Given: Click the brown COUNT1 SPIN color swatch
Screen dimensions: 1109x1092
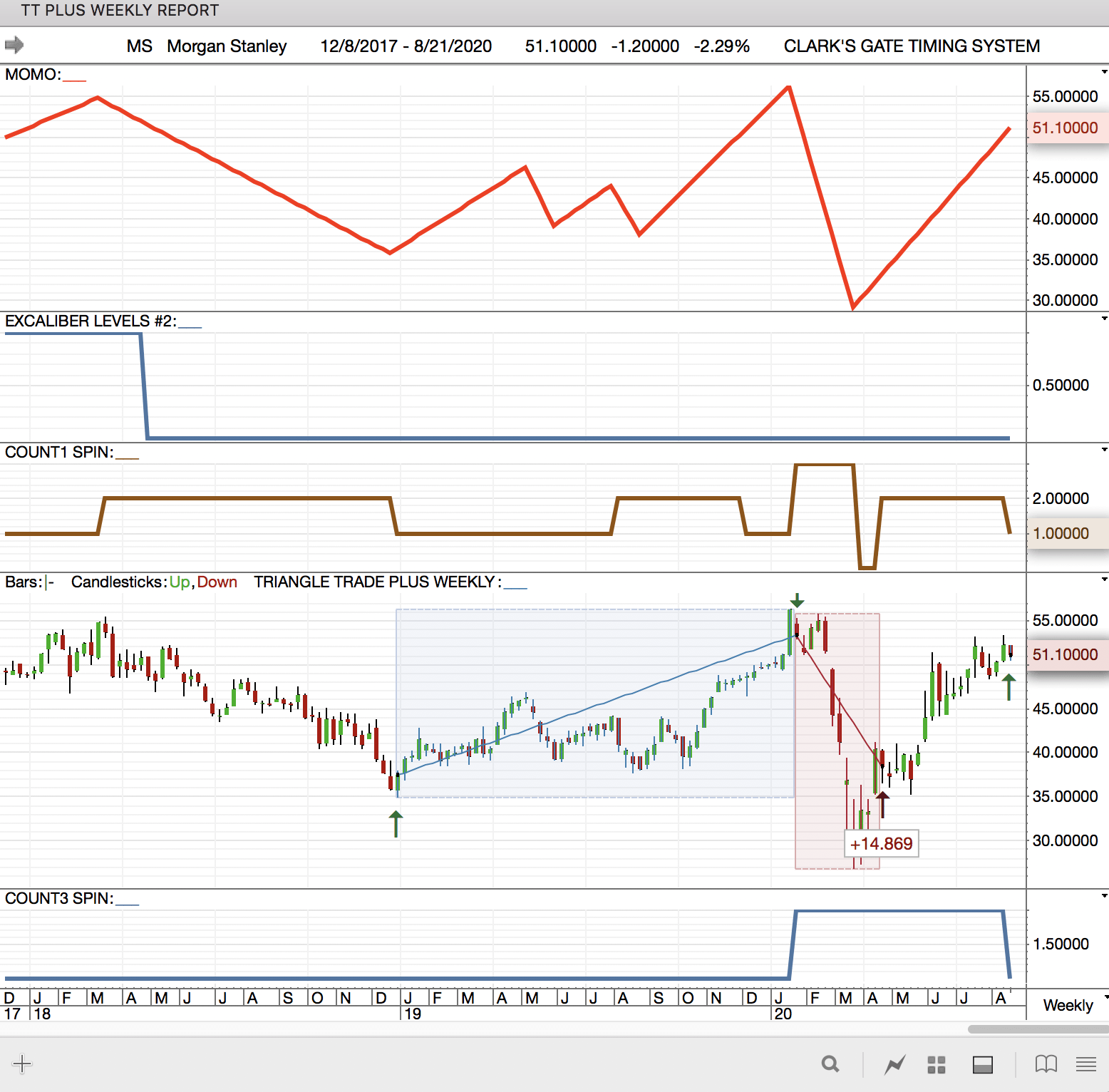Looking at the screenshot, I should [x=127, y=458].
